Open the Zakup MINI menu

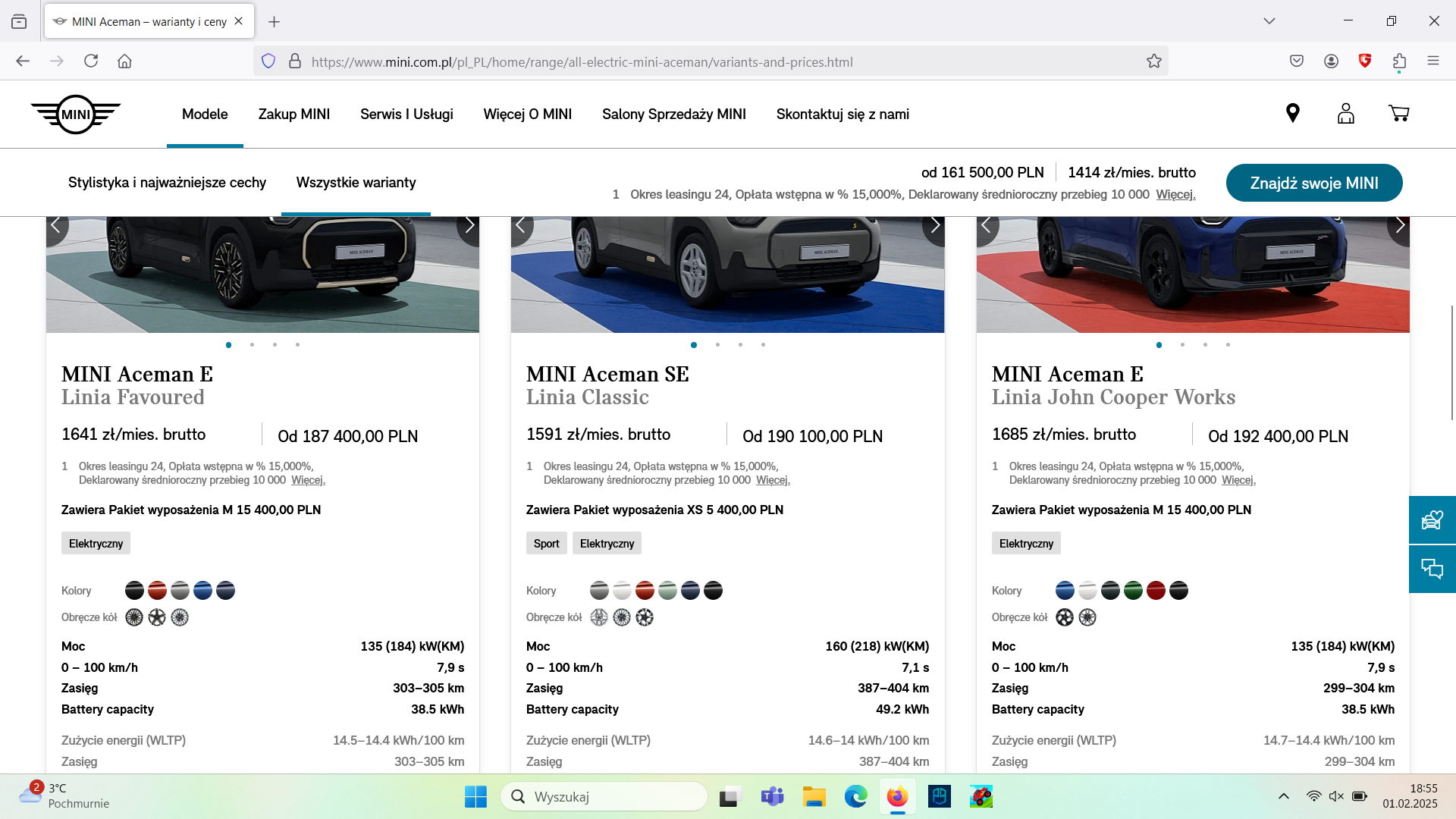tap(294, 115)
